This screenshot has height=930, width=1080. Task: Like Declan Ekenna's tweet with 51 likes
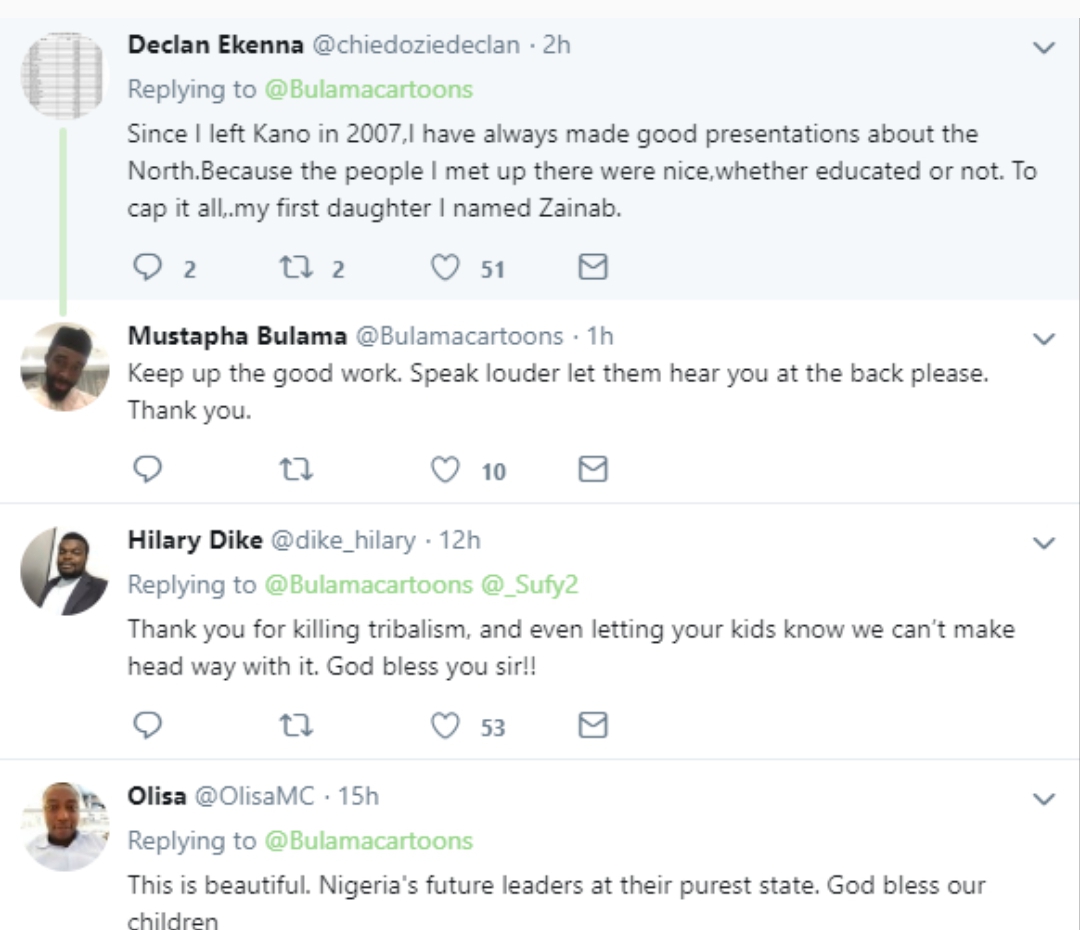coord(445,267)
